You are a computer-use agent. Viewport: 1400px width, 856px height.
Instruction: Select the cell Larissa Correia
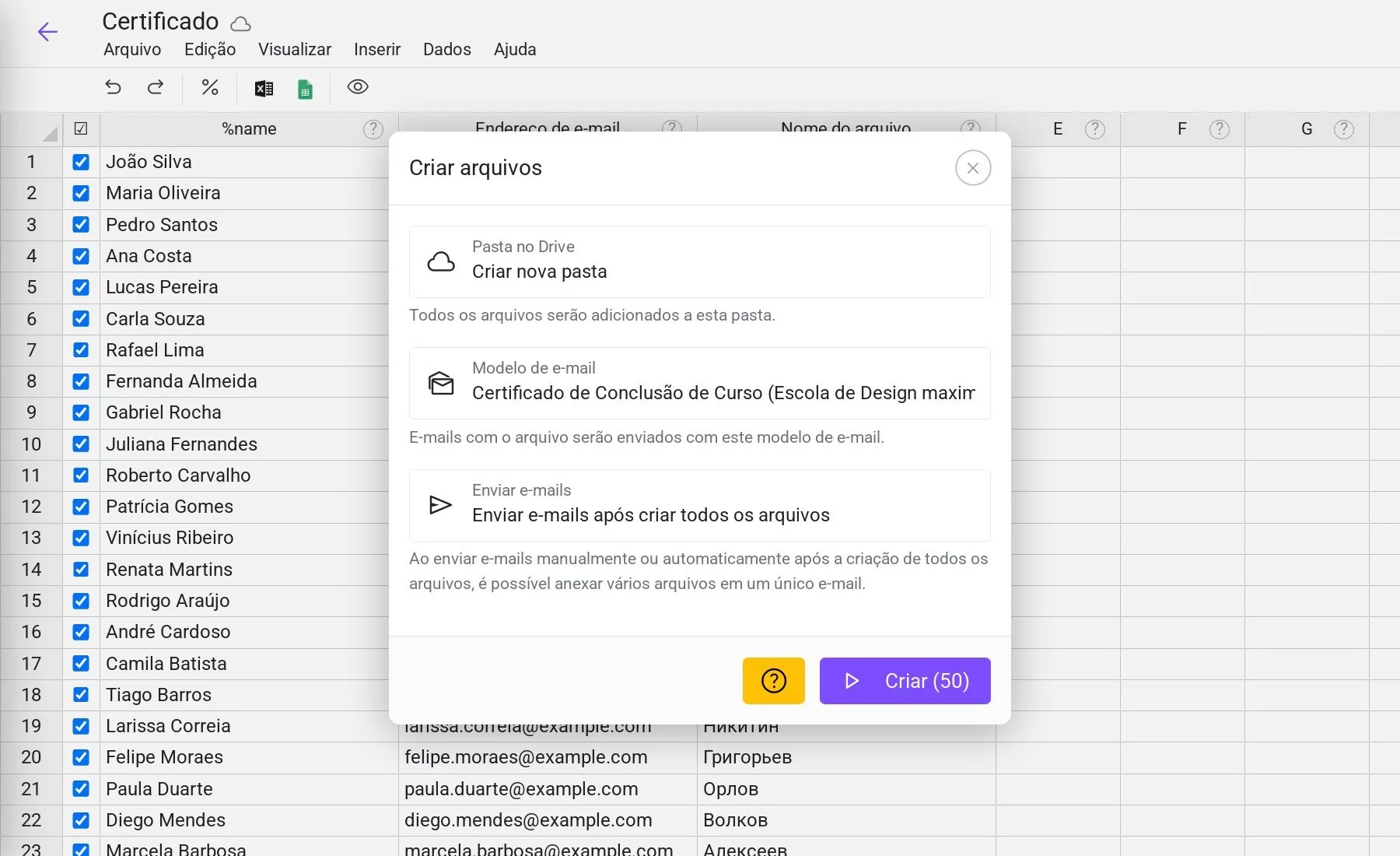pyautogui.click(x=249, y=726)
